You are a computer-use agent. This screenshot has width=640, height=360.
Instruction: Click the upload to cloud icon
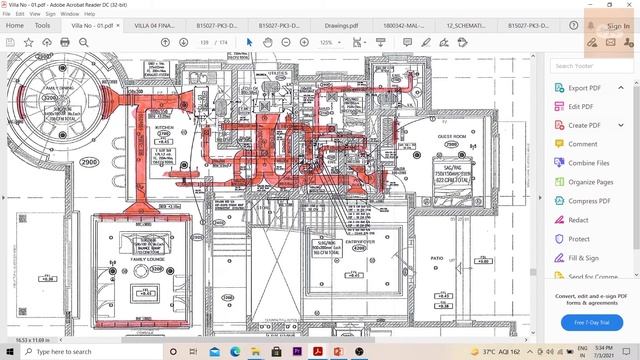(x=47, y=42)
